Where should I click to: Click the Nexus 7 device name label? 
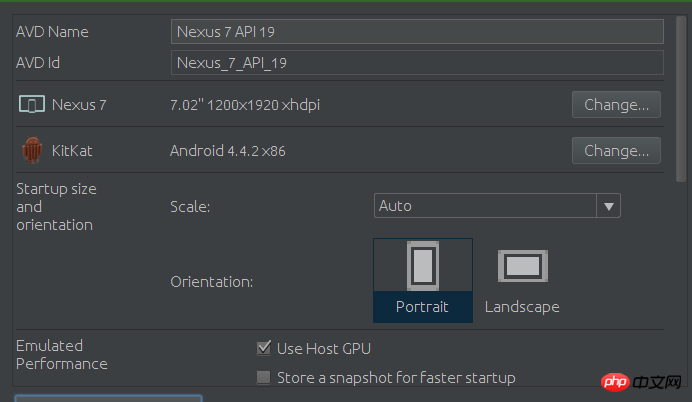click(x=79, y=105)
